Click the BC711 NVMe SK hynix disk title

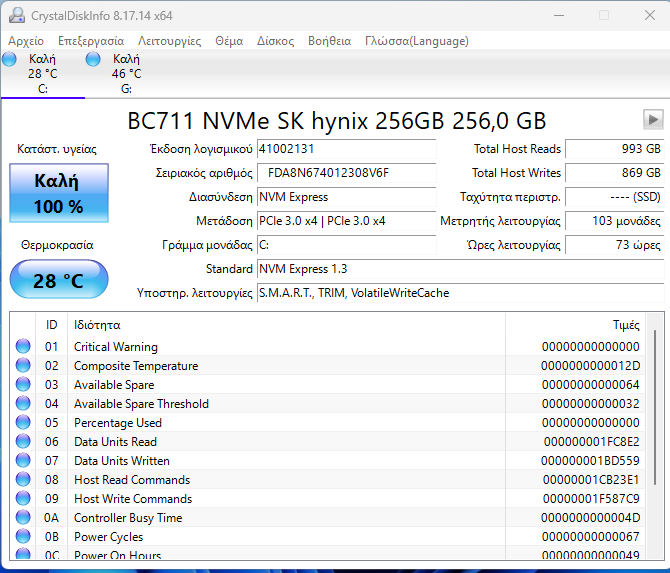click(x=336, y=121)
